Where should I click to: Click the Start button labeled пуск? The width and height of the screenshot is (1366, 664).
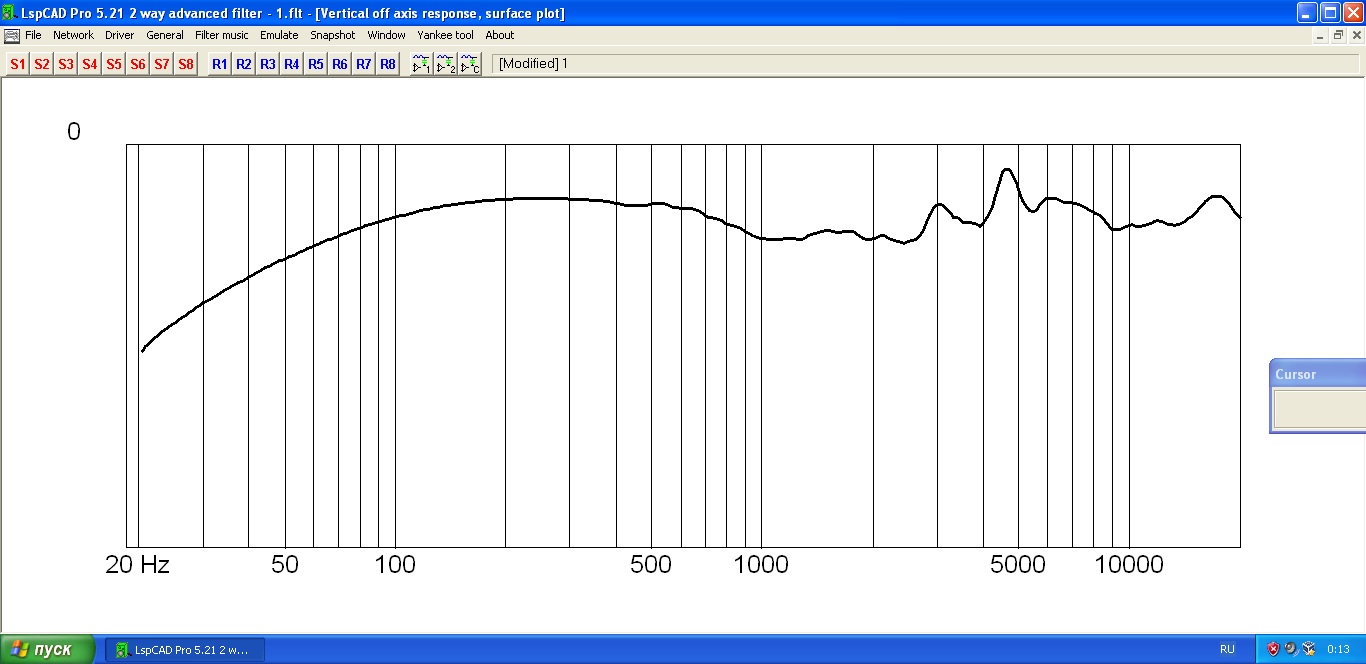point(47,649)
